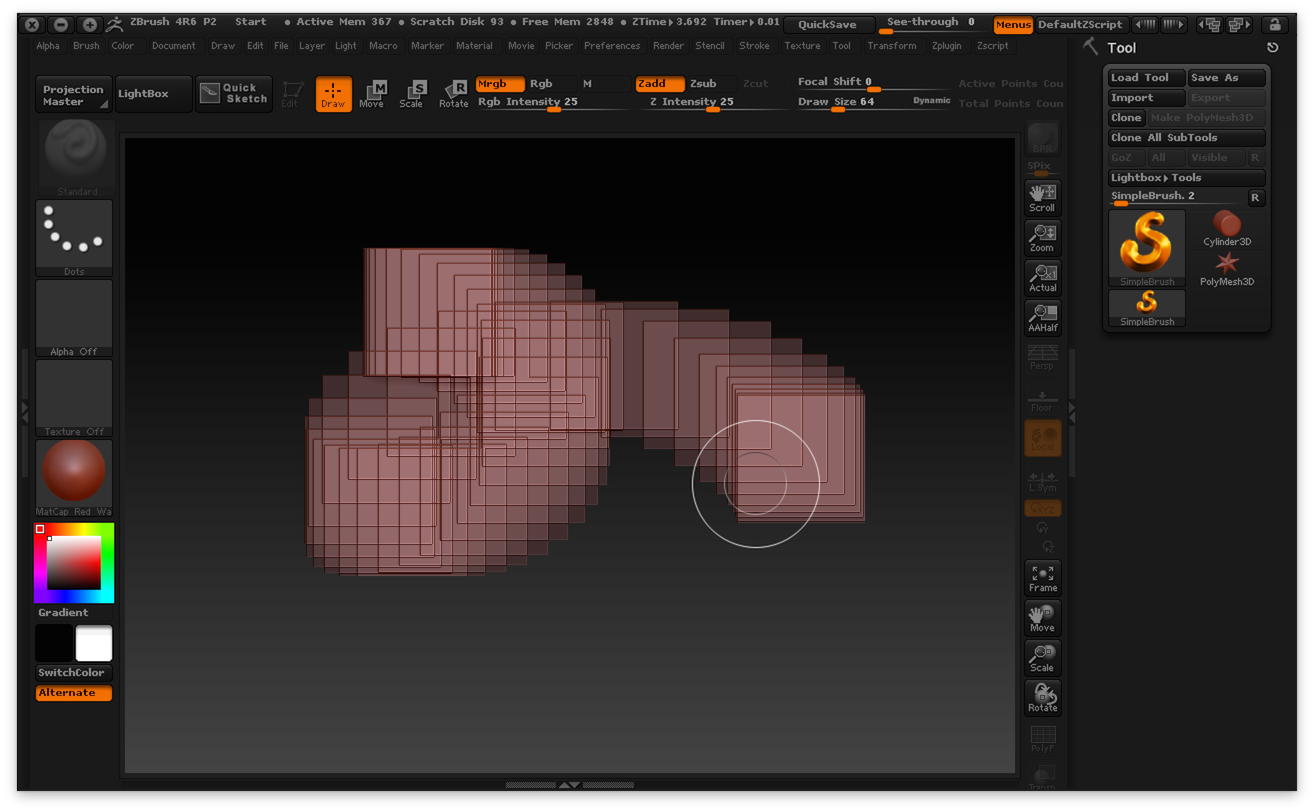Select the PolyMesh3D star tool

(1227, 268)
